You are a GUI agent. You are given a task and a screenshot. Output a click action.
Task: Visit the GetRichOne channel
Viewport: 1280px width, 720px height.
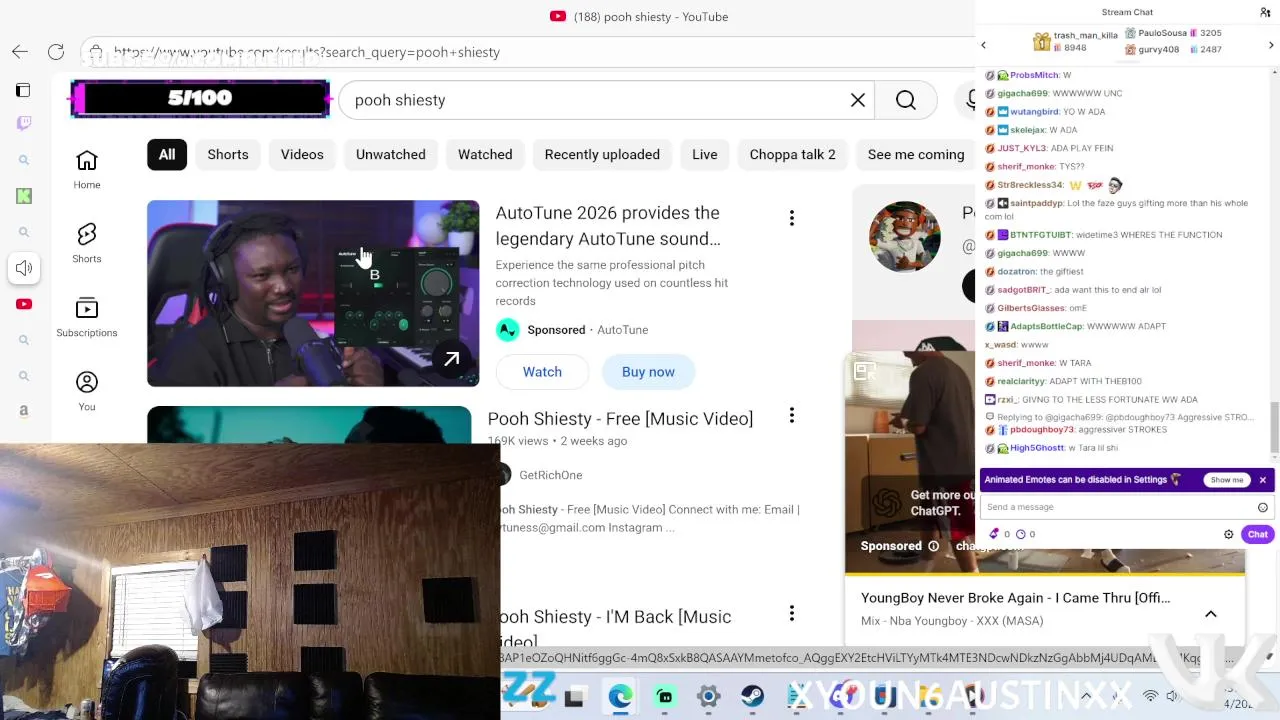(550, 475)
